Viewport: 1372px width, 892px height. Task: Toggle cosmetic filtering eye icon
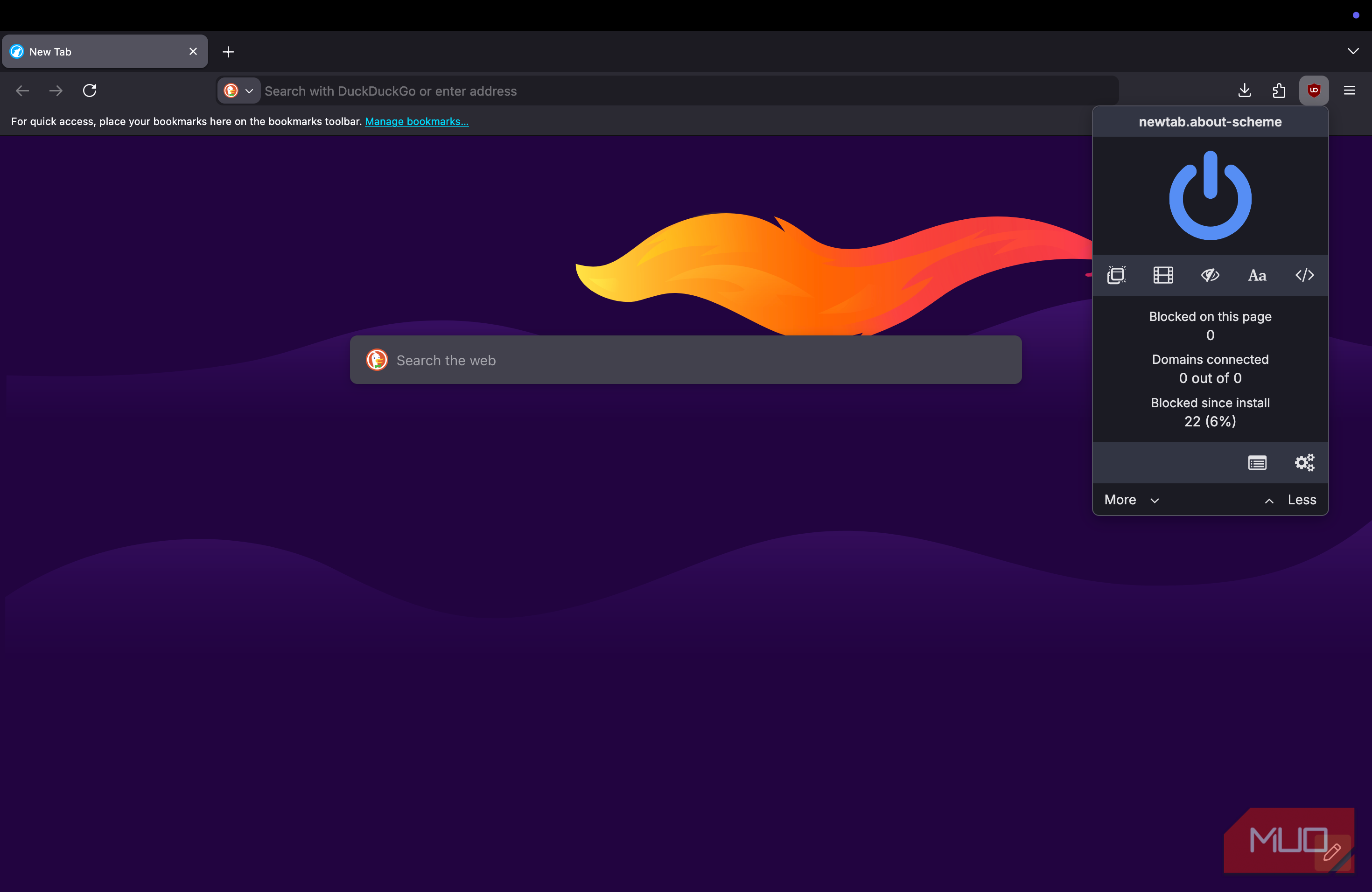[1210, 275]
